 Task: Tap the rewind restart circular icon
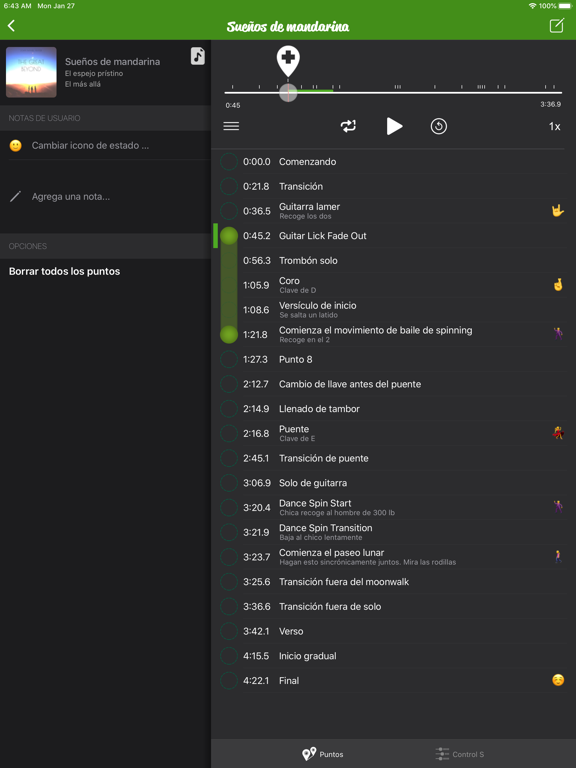438,126
